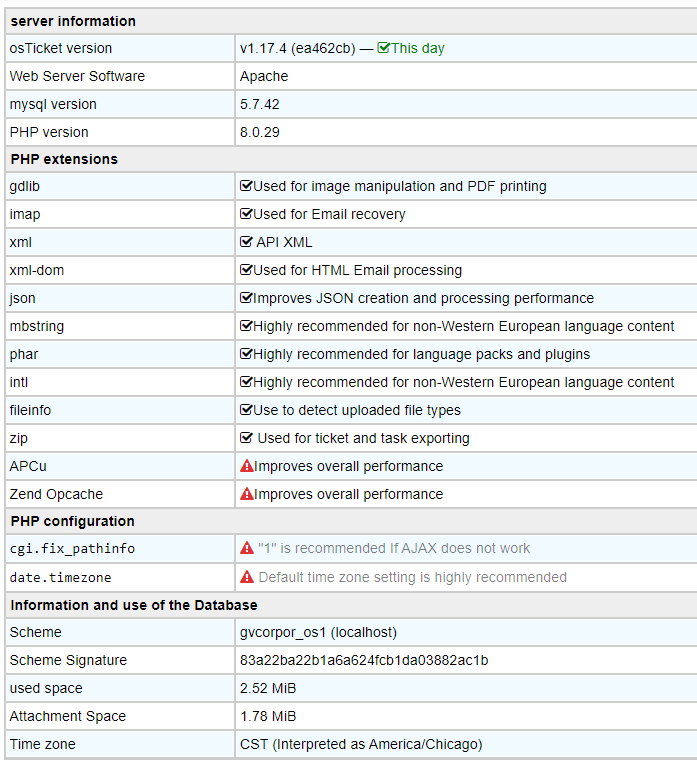Image resolution: width=697 pixels, height=768 pixels.
Task: Click the json extension check mark
Action: coord(246,297)
